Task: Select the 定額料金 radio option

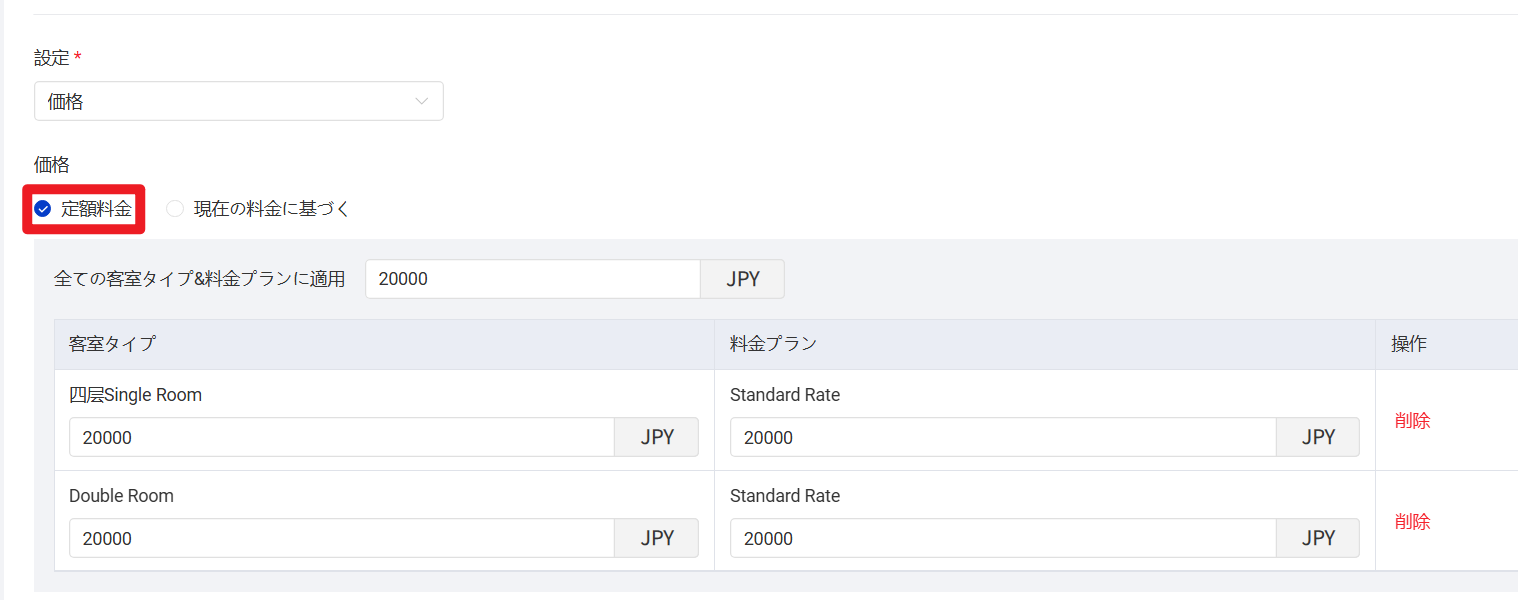Action: pos(43,209)
